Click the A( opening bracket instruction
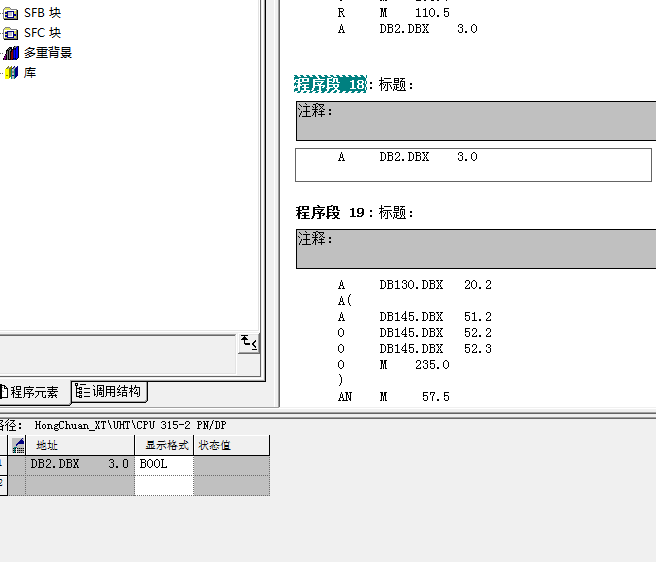The height and width of the screenshot is (562, 656). (x=345, y=300)
